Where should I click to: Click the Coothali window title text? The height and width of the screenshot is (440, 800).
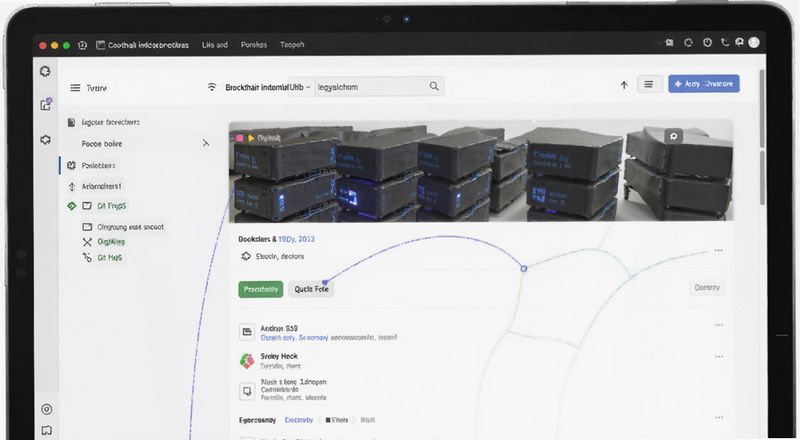[148, 45]
